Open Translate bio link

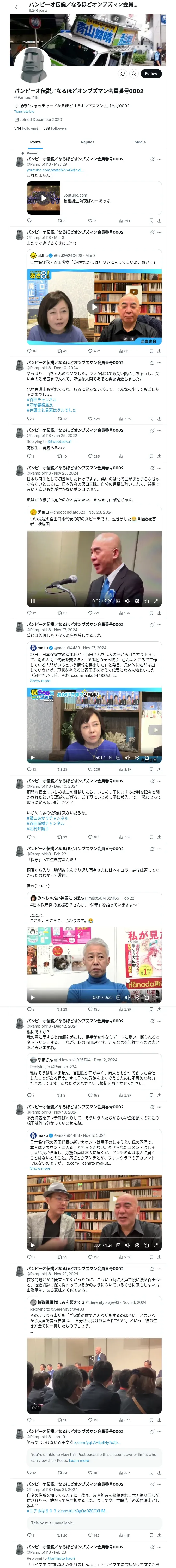24,111
